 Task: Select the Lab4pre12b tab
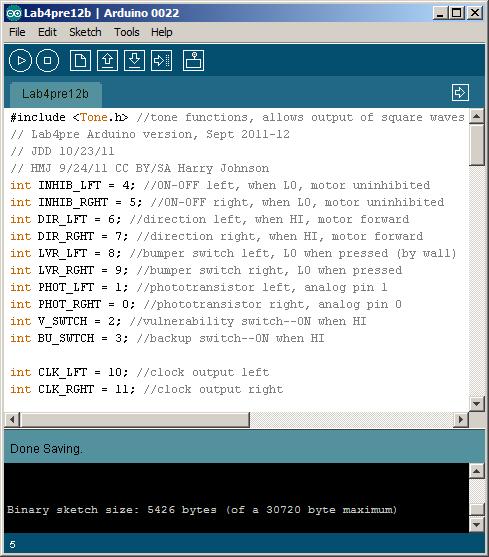click(56, 94)
